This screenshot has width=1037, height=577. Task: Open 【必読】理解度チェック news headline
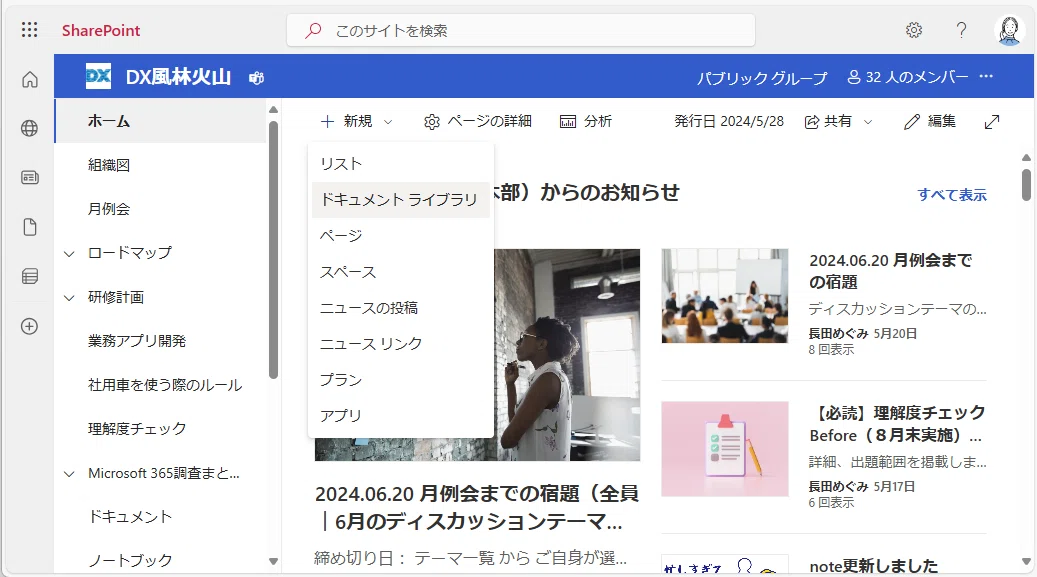[897, 424]
